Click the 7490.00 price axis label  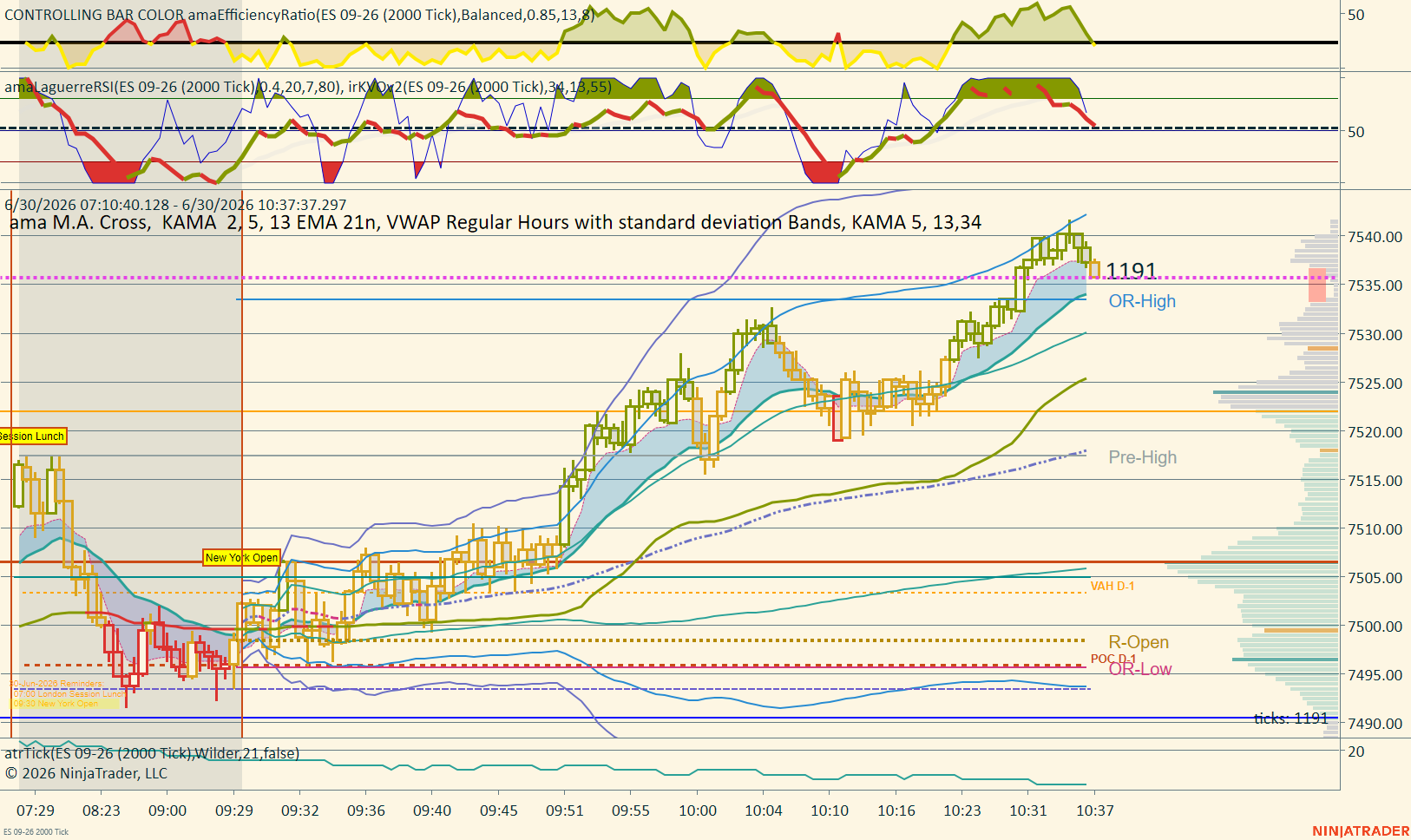pos(1375,724)
